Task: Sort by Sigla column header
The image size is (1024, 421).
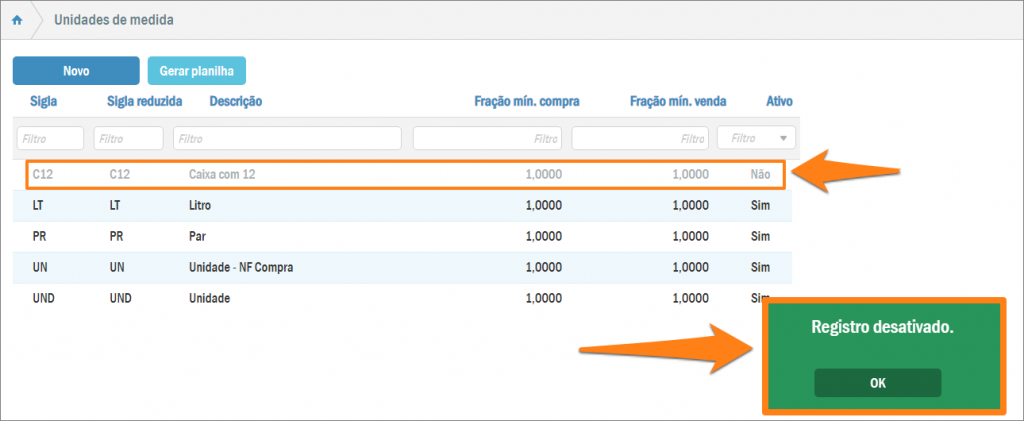Action: pos(44,101)
